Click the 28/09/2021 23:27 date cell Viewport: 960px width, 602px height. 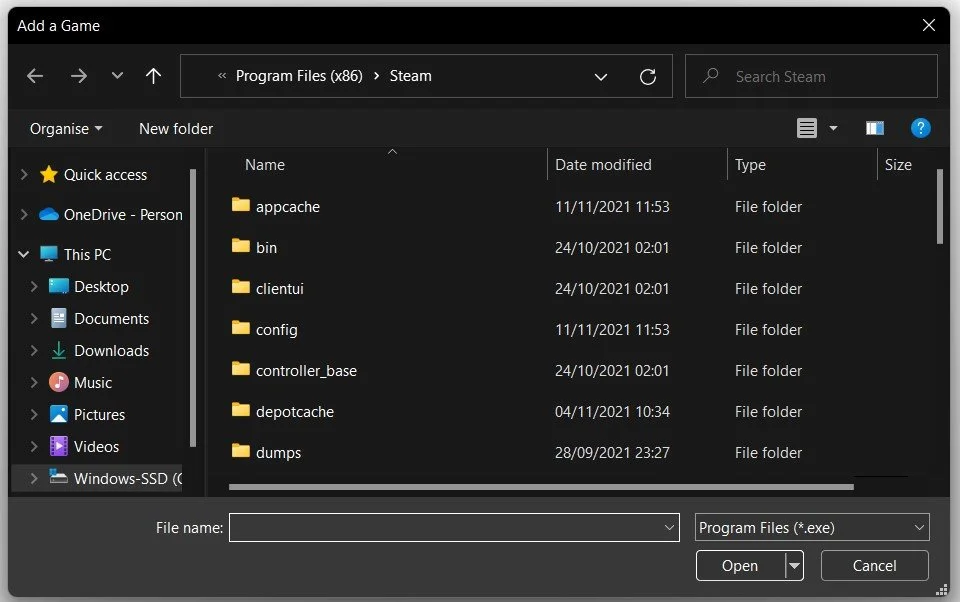[x=612, y=453]
